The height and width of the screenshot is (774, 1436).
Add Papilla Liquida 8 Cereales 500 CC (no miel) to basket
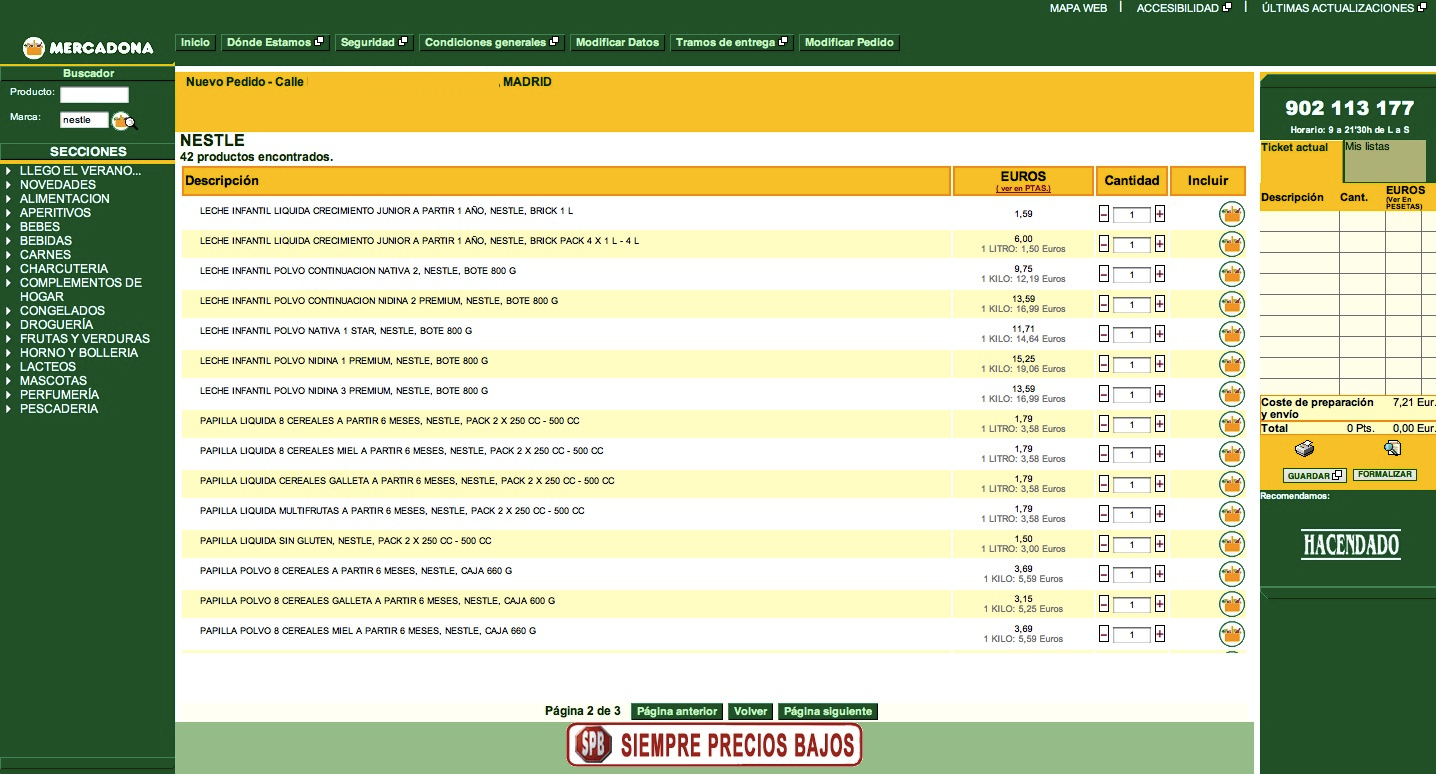point(1232,424)
